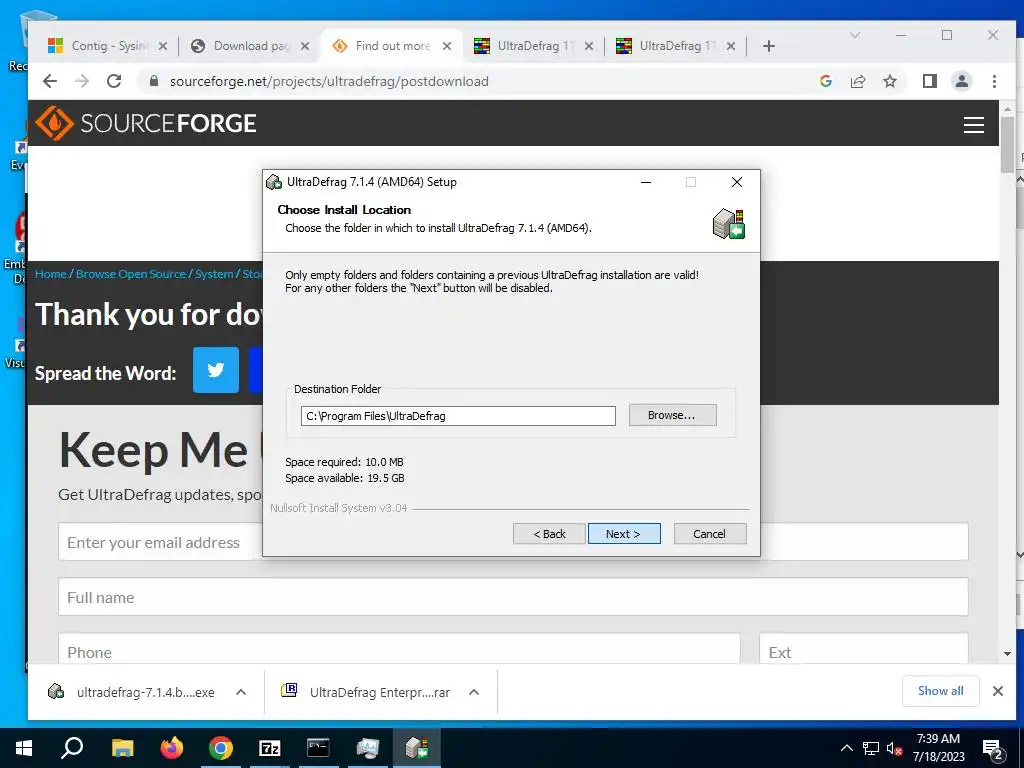The image size is (1024, 768).
Task: Open the SourceForge hamburger menu
Action: 974,125
